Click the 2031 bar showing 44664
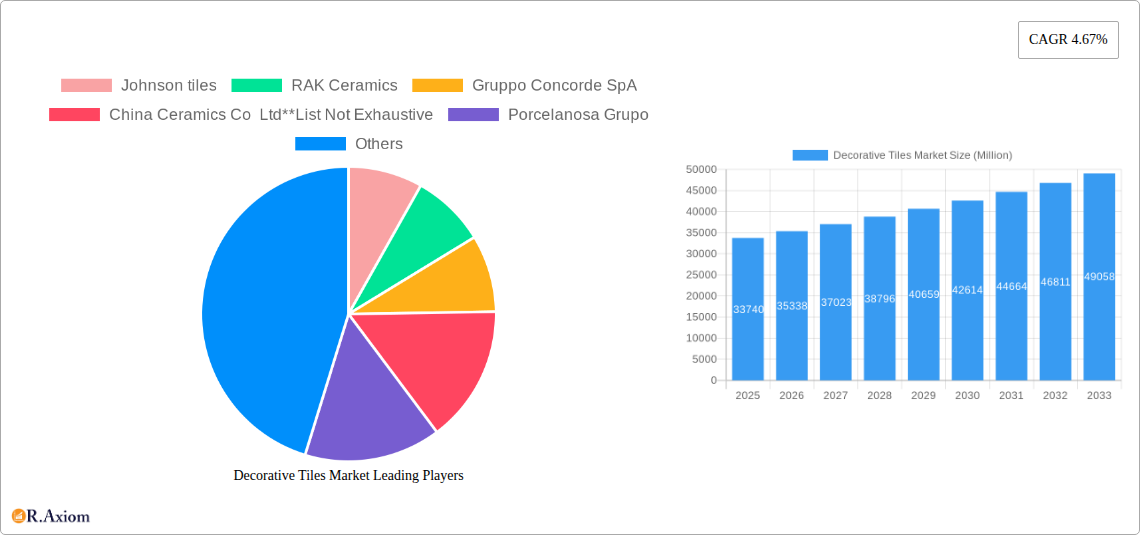The image size is (1140, 535). pyautogui.click(x=1011, y=286)
